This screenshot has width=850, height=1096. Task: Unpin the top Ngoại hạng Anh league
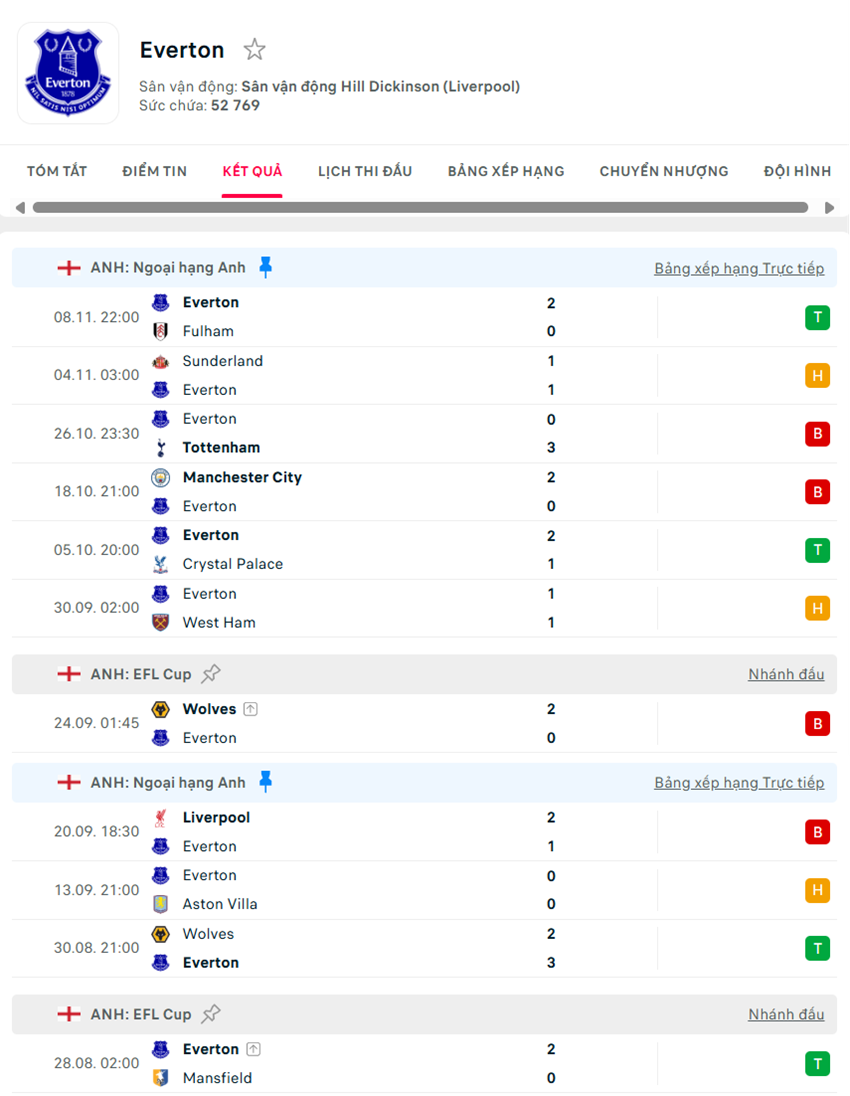[265, 267]
